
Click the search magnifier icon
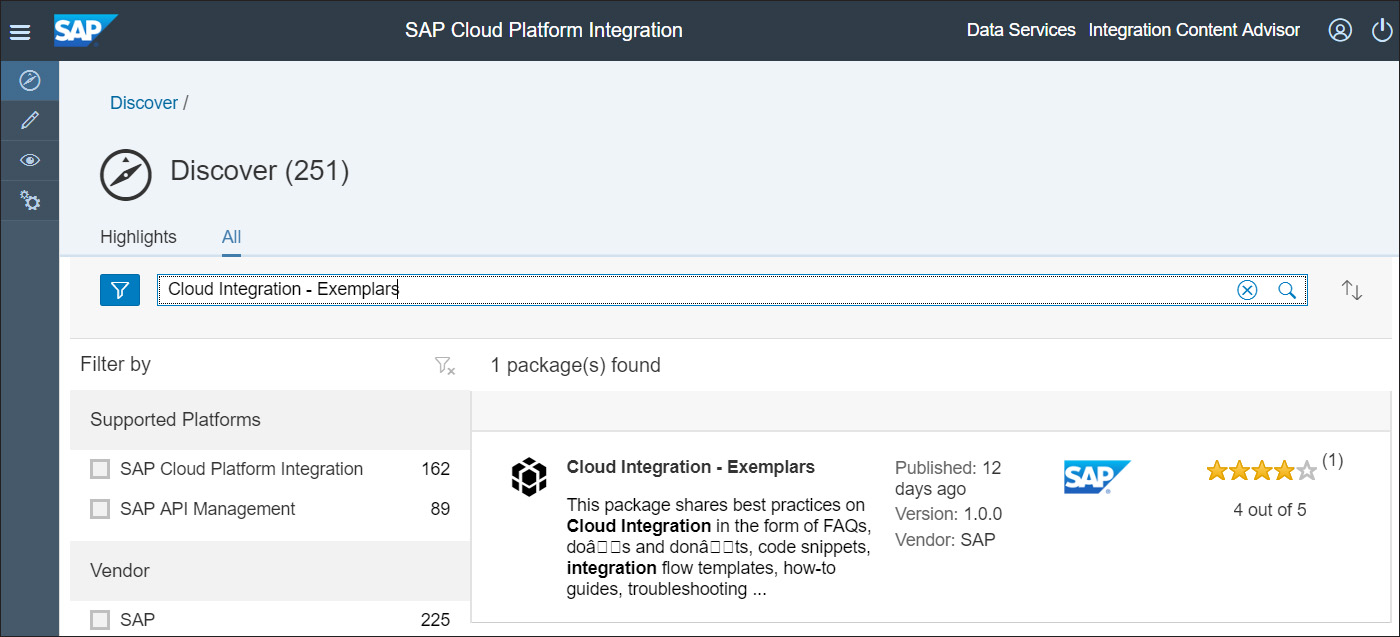pos(1287,290)
